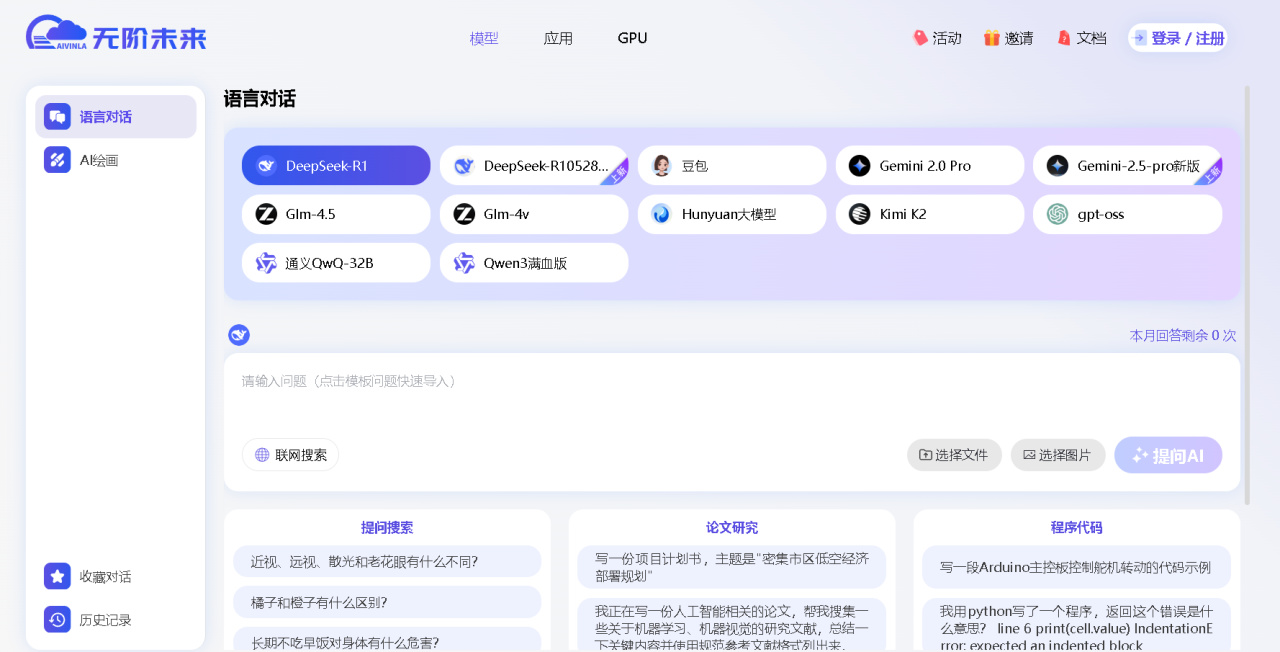This screenshot has width=1280, height=652.
Task: Select the 橘子和橙子有什么区别 template question
Action: [x=387, y=602]
